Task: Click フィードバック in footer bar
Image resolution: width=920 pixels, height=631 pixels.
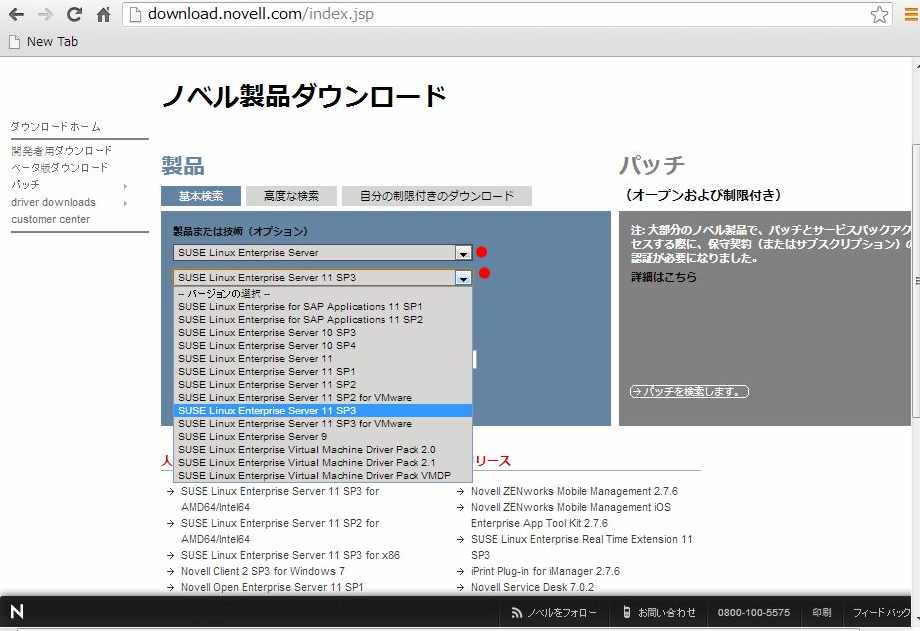Action: click(x=881, y=613)
